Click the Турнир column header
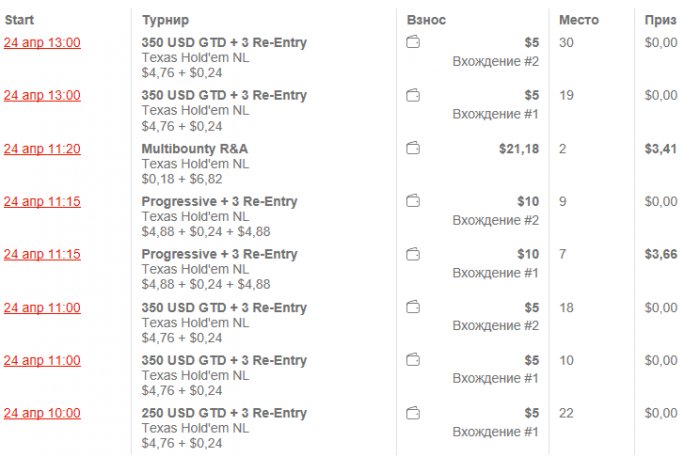700x457 pixels. (x=165, y=20)
